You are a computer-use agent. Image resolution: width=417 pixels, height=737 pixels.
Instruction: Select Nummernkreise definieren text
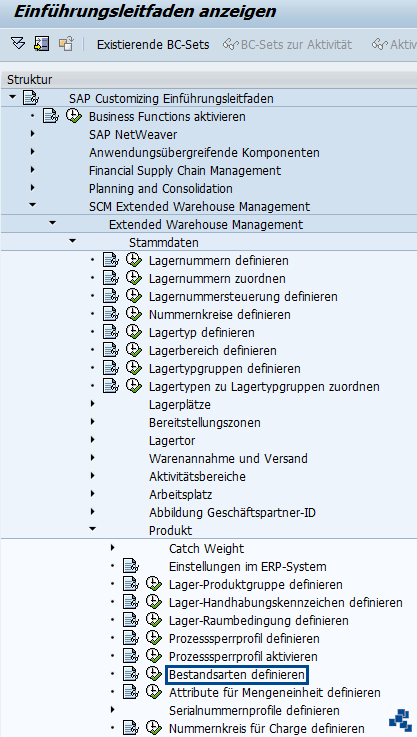(220, 314)
